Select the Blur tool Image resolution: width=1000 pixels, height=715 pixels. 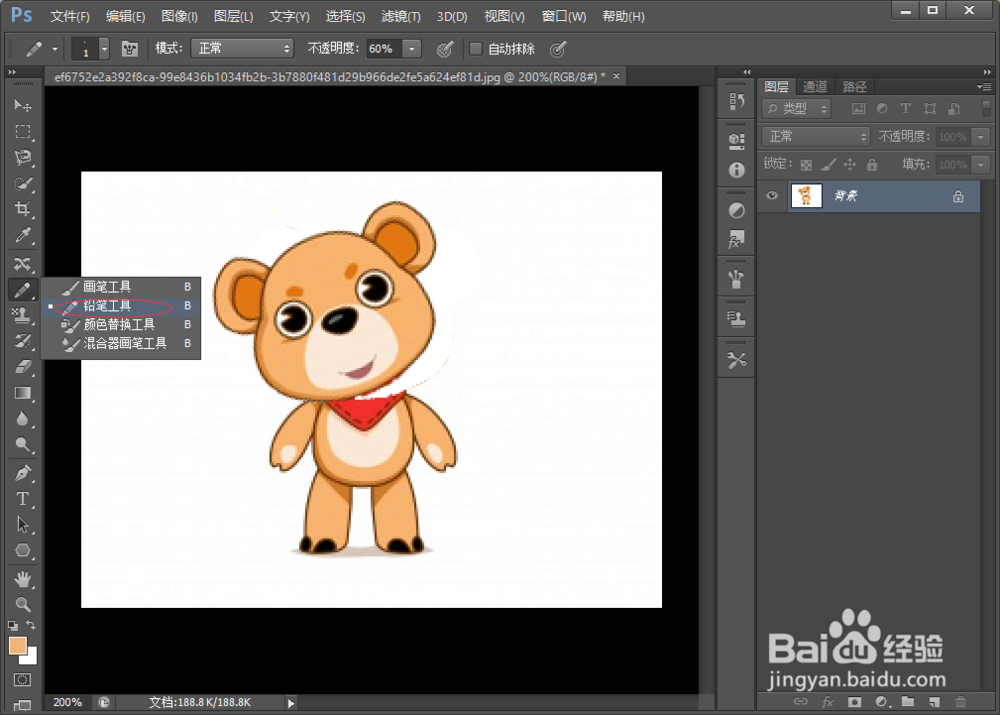[x=23, y=419]
